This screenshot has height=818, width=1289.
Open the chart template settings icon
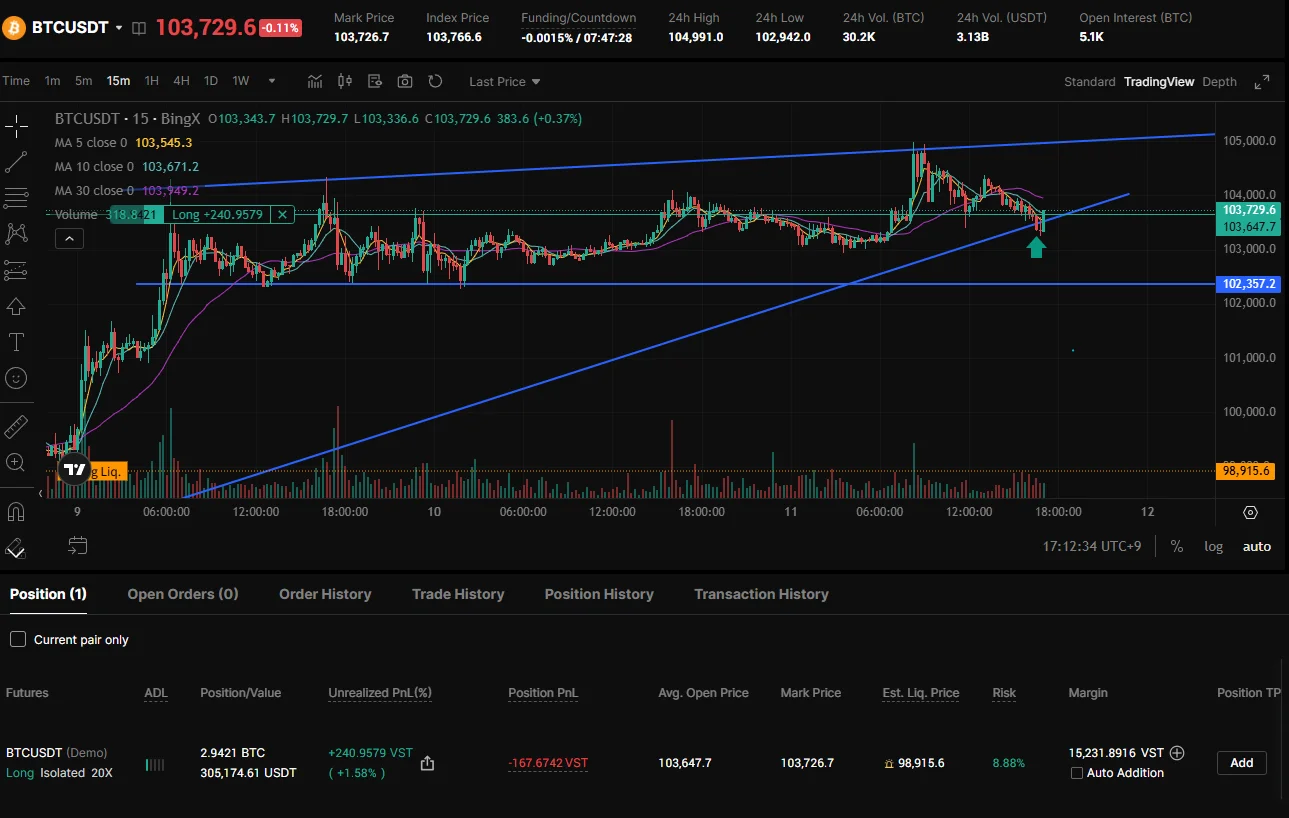pos(376,81)
